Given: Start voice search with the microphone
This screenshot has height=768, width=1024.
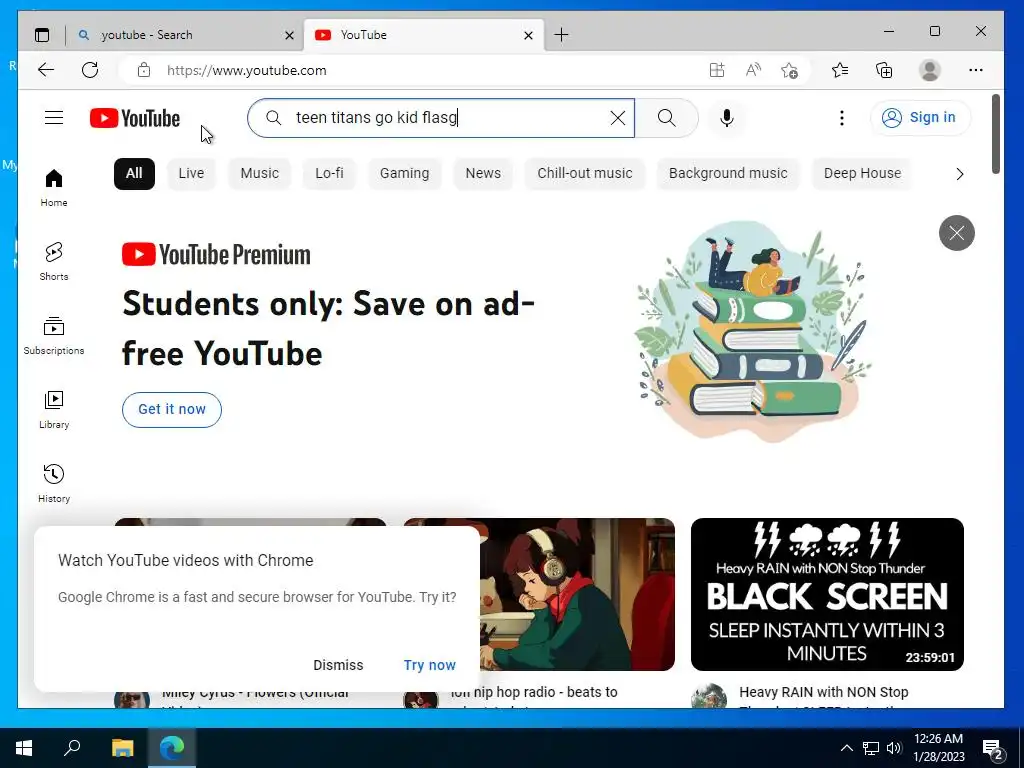Looking at the screenshot, I should [726, 118].
